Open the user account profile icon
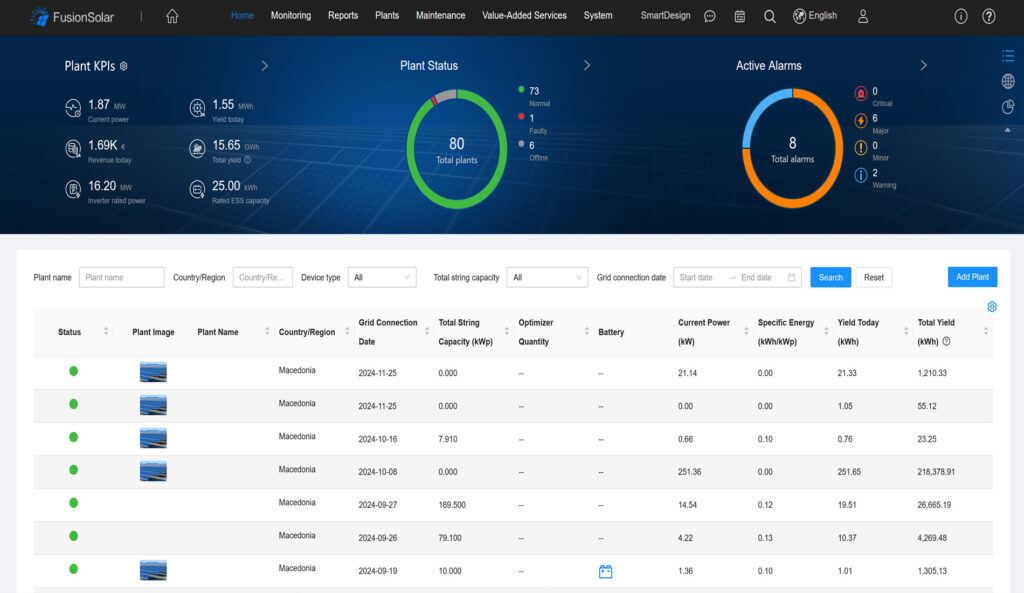This screenshot has width=1024, height=593. pyautogui.click(x=863, y=16)
